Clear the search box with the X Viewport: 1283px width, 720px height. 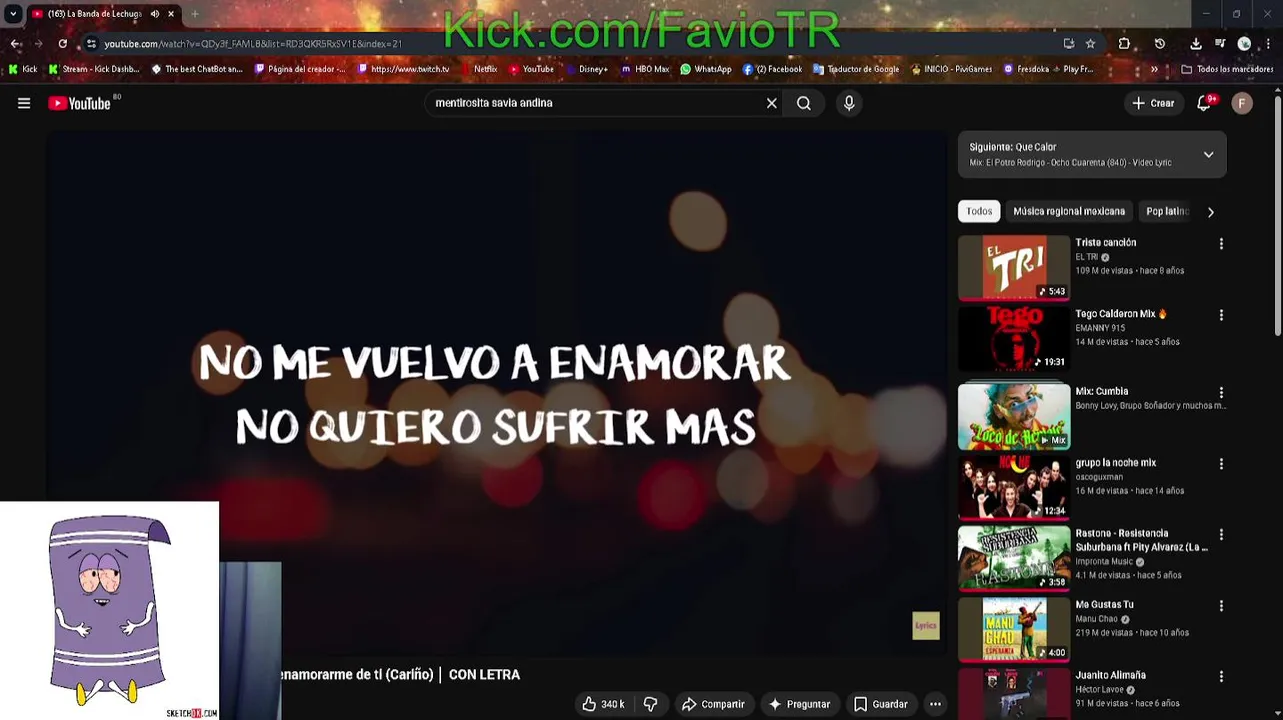pos(772,103)
